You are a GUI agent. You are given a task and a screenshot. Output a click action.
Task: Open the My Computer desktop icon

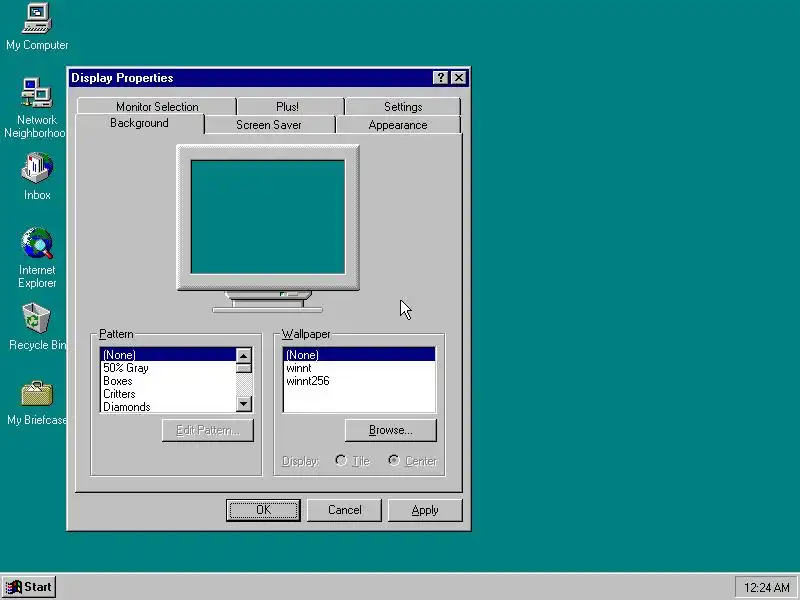tap(37, 27)
